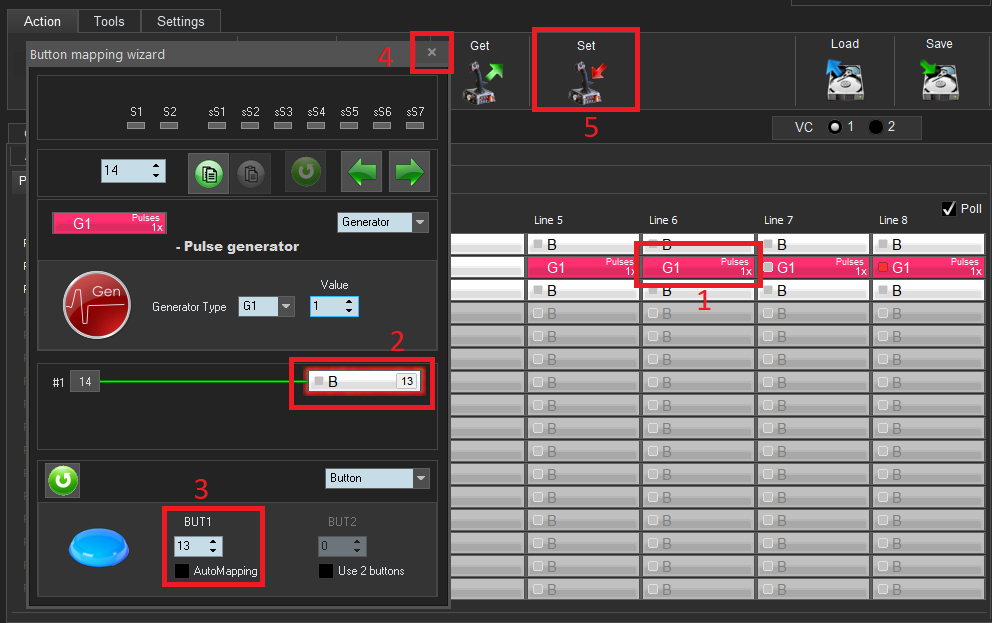Select VC radio option 2
The image size is (992, 623).
(x=876, y=127)
